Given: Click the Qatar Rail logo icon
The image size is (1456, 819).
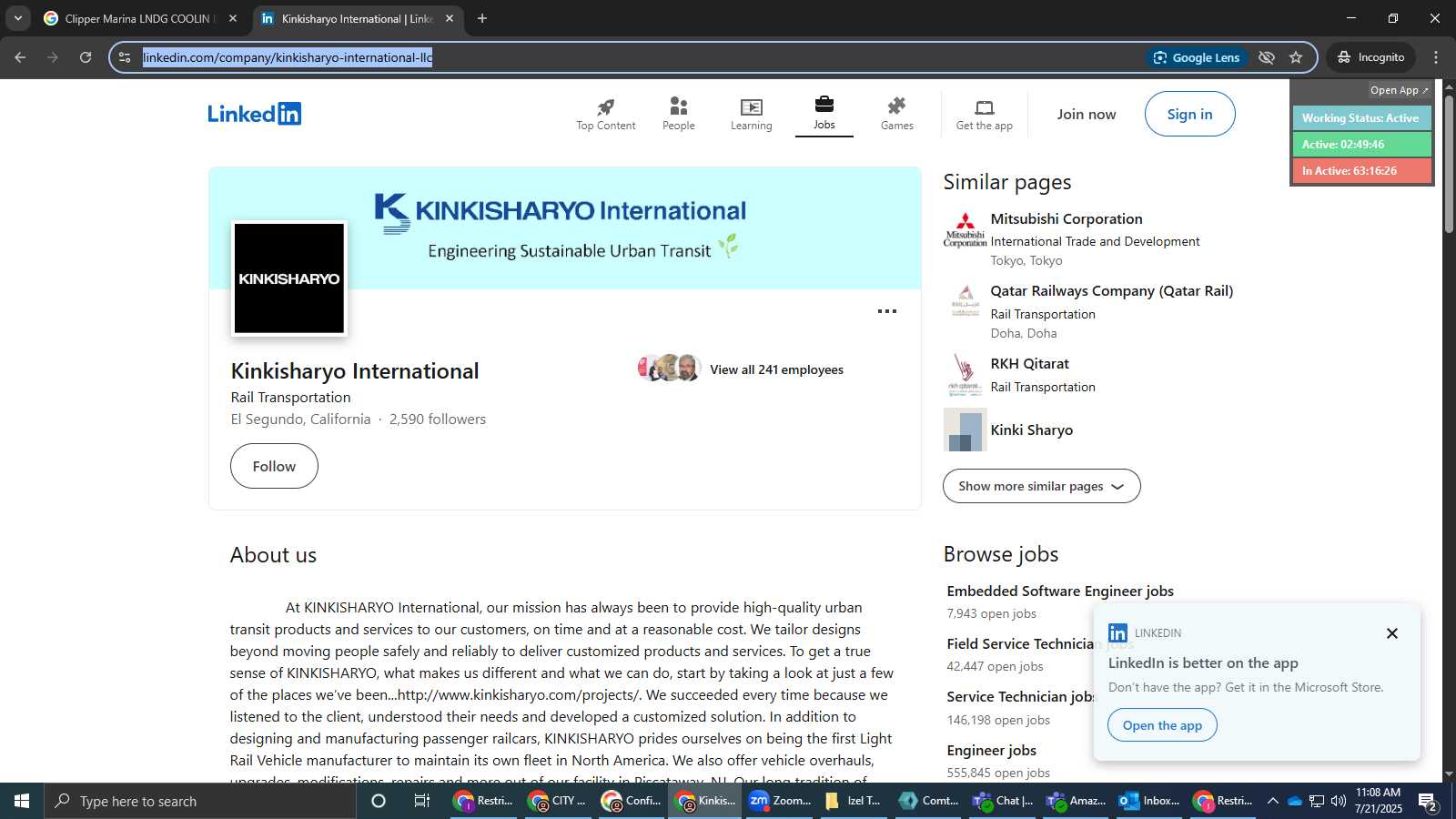Looking at the screenshot, I should tap(965, 301).
